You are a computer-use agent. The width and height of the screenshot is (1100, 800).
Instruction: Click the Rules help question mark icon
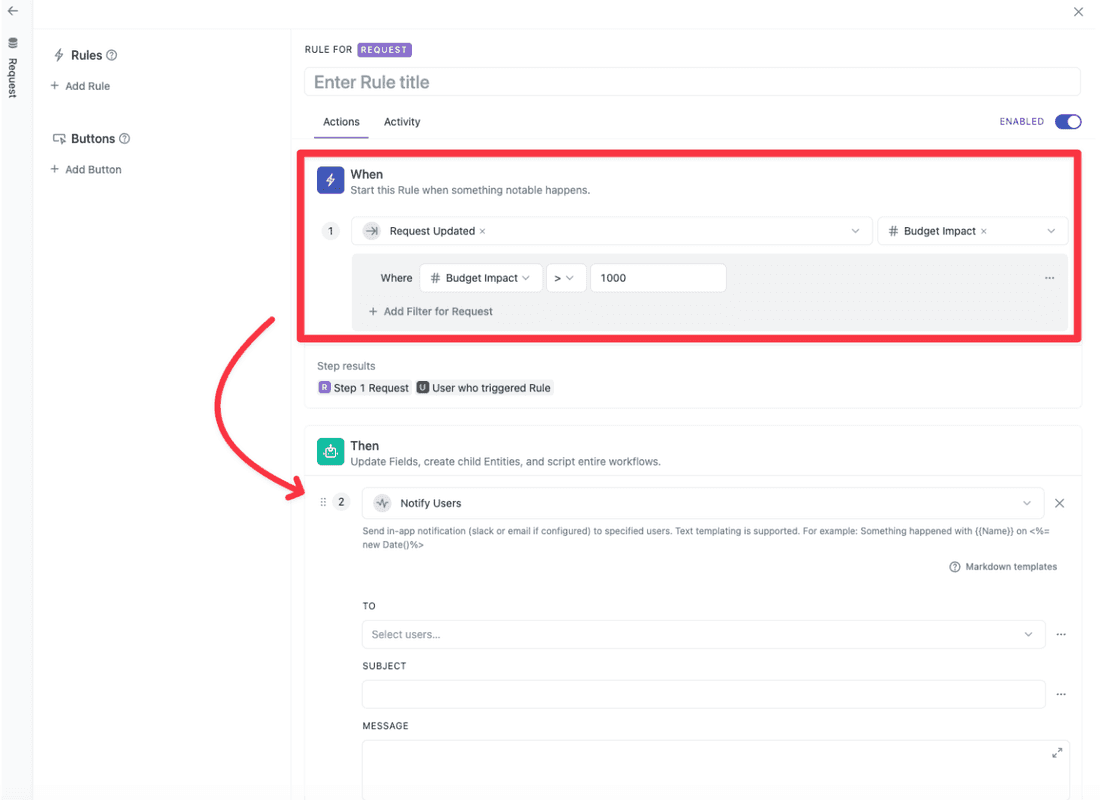click(x=112, y=55)
